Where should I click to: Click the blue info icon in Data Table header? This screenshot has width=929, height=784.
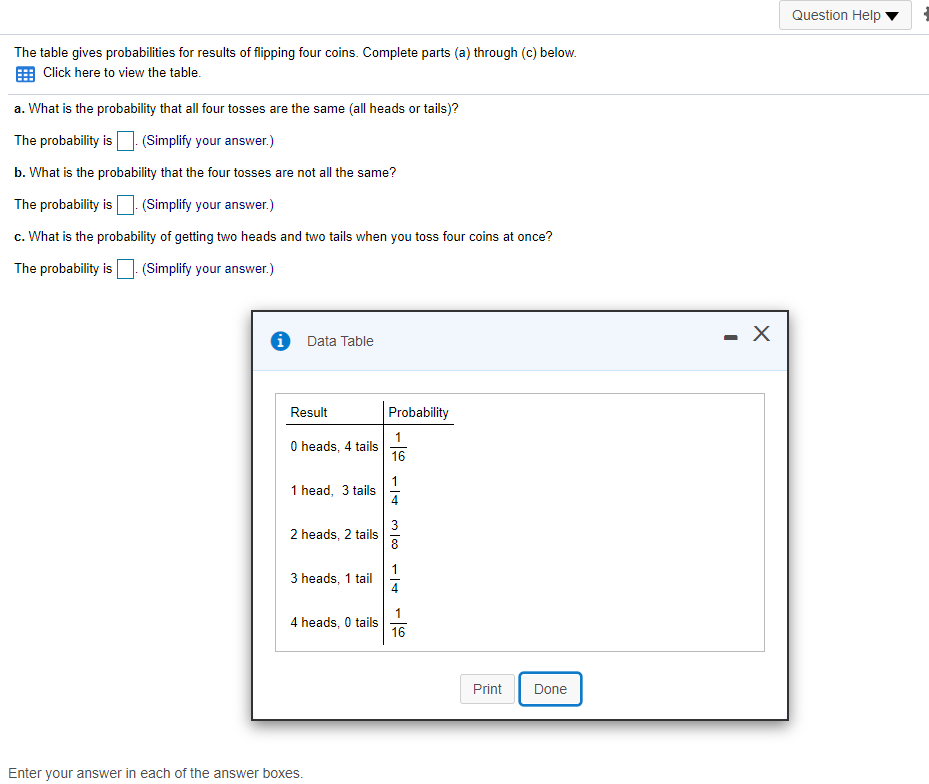click(x=280, y=340)
